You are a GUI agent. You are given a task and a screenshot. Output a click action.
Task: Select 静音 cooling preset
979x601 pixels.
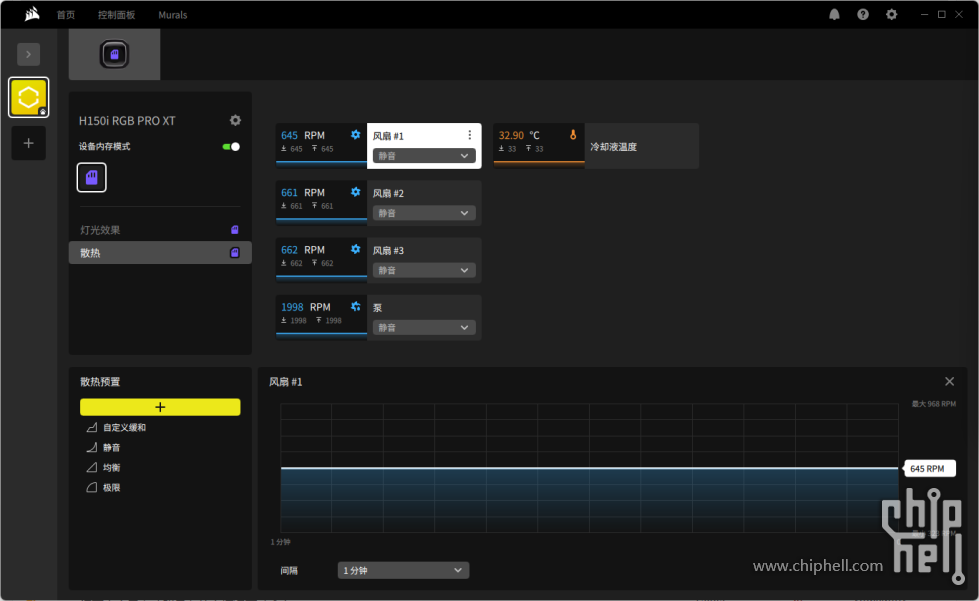(112, 447)
